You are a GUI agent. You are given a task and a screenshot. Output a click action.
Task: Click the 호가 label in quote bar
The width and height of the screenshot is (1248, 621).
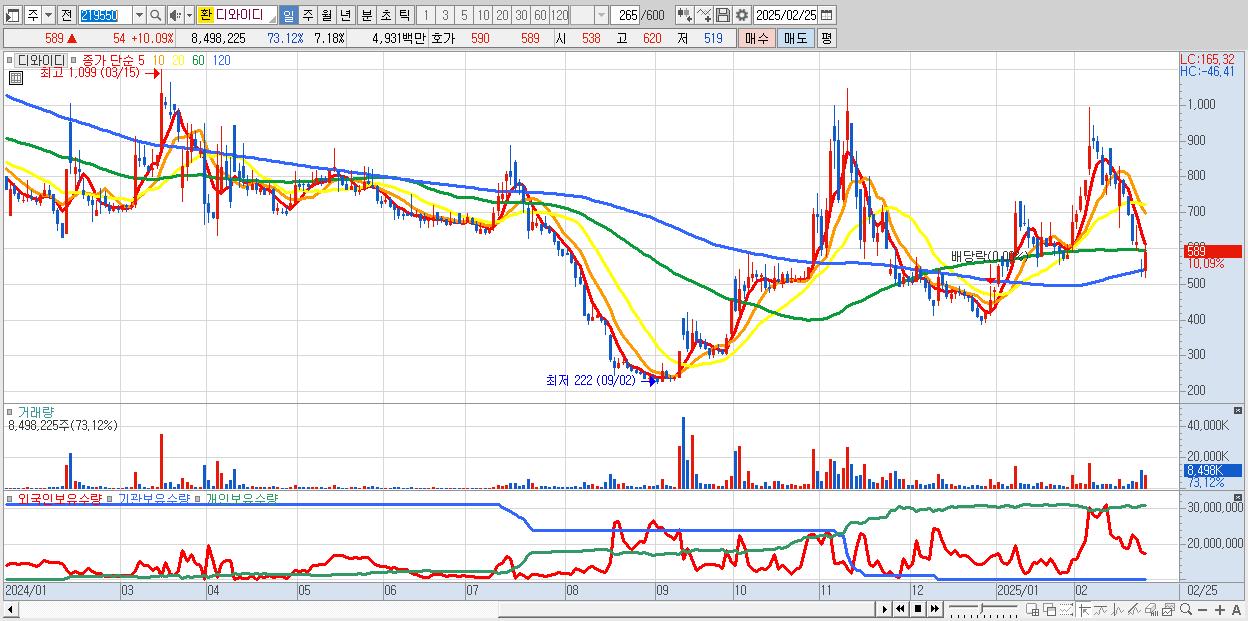(442, 38)
